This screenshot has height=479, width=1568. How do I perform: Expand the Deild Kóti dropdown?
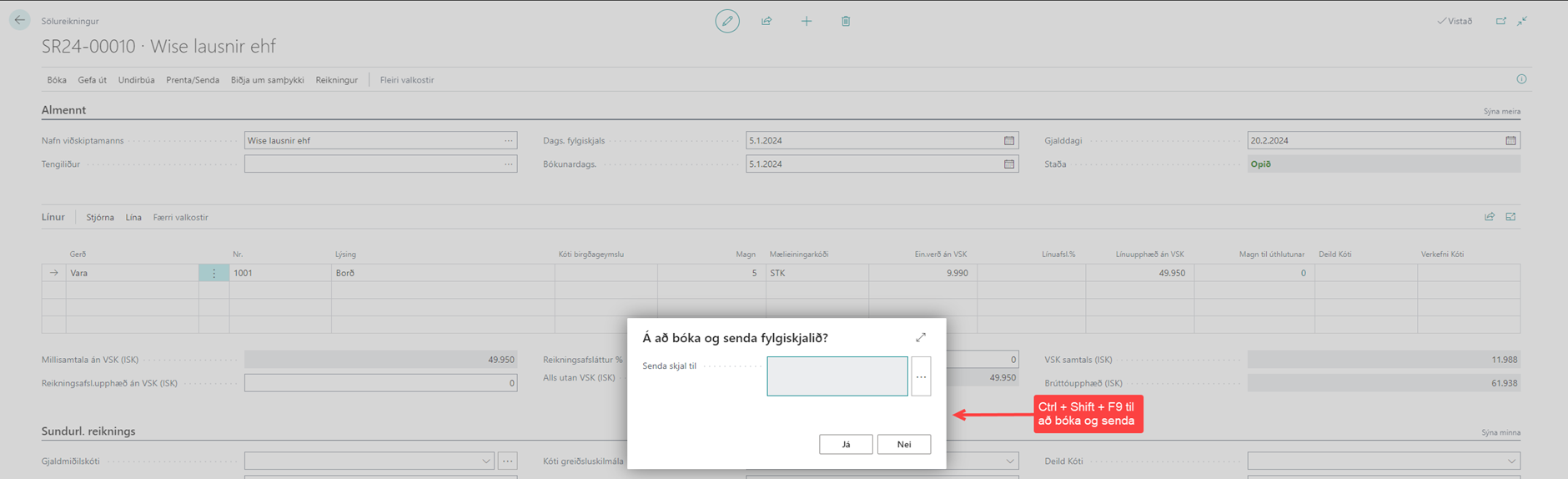pos(1510,461)
